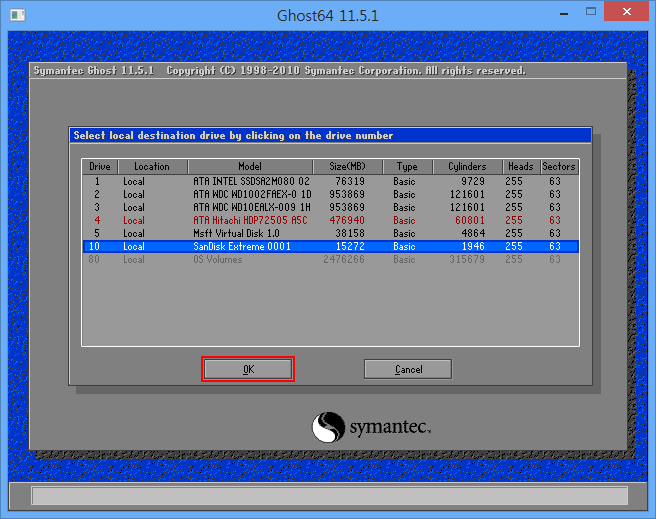
Task: Close the Ghost64 11.5.1 window
Action: pyautogui.click(x=626, y=11)
